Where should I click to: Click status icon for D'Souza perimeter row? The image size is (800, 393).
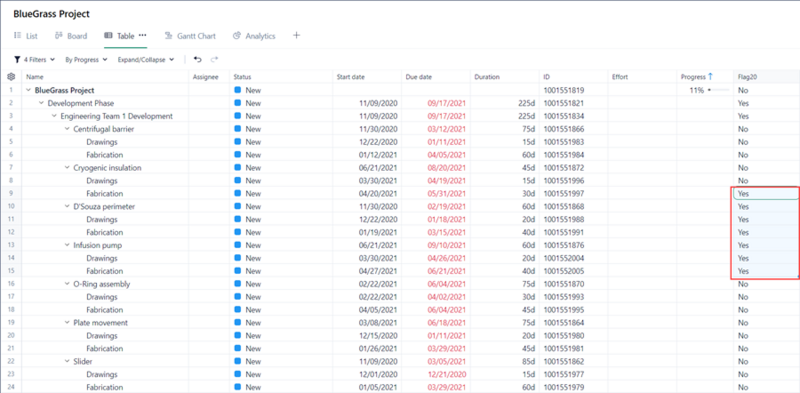pos(237,206)
